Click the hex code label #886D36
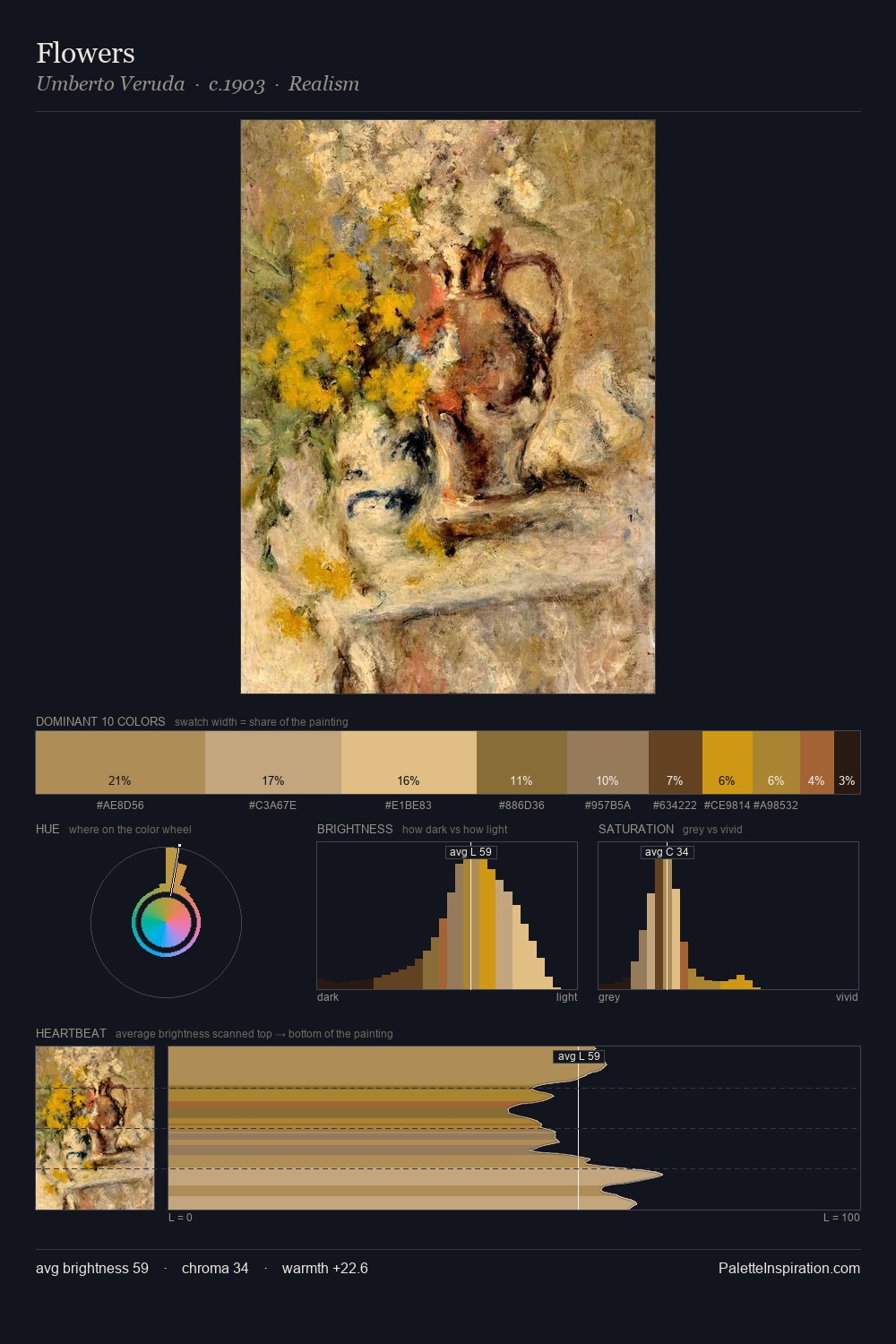 coord(521,806)
